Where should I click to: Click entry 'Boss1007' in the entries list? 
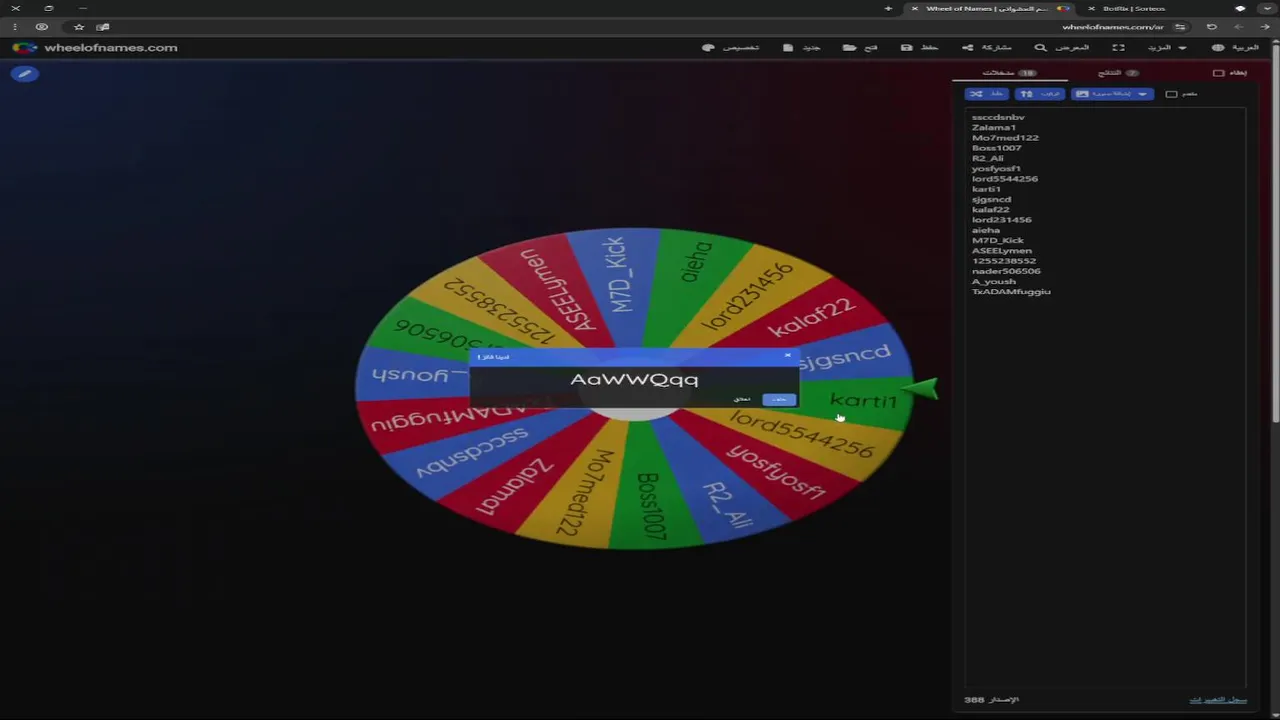click(996, 148)
